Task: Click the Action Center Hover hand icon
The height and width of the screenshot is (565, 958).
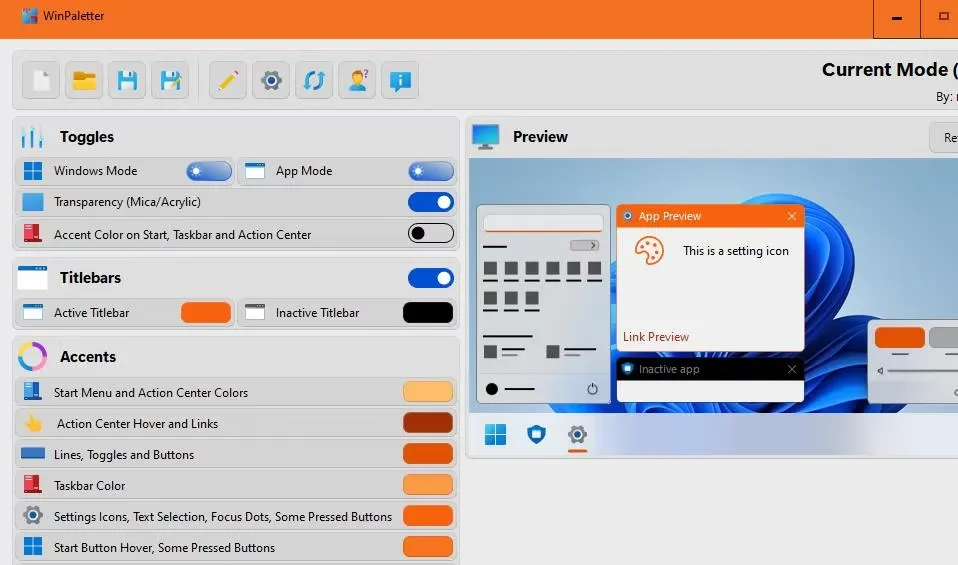Action: (33, 423)
